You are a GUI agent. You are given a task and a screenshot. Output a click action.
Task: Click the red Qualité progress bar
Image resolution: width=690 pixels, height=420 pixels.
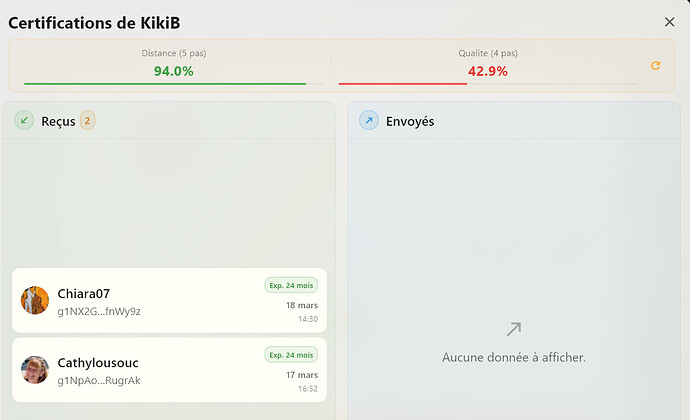tap(402, 84)
